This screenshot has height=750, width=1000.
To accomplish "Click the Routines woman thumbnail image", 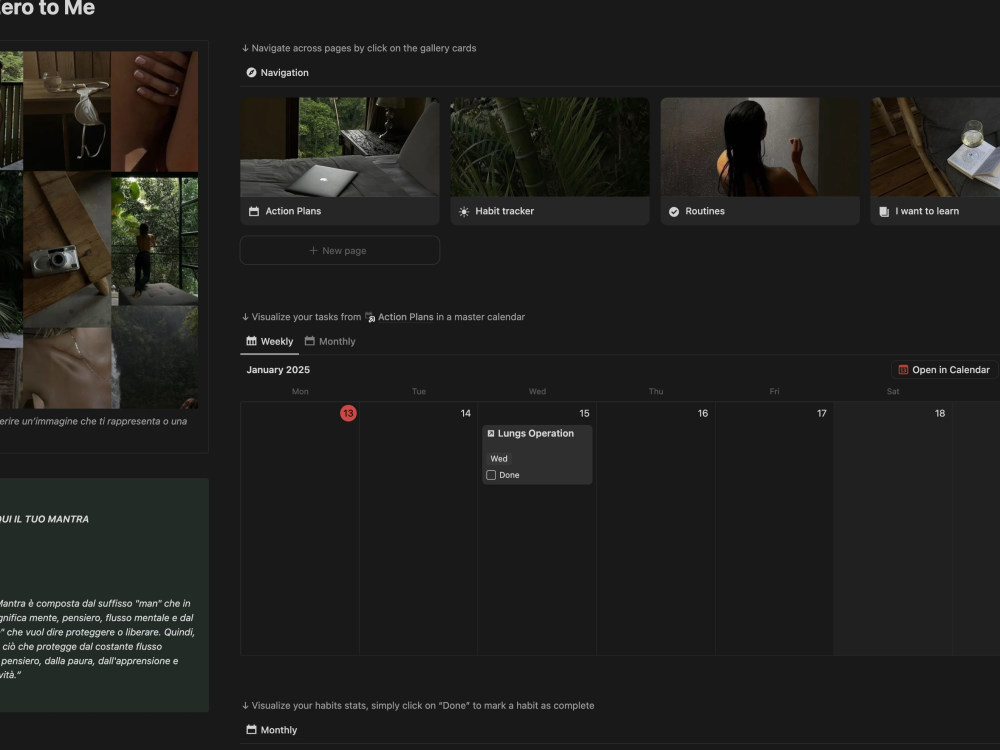I will pyautogui.click(x=760, y=147).
